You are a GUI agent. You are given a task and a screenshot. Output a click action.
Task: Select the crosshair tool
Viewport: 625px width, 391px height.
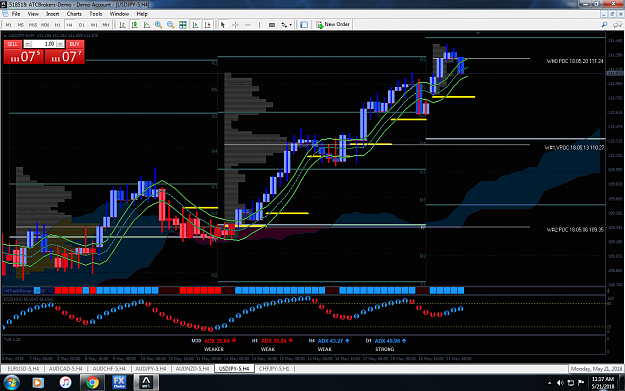pos(235,25)
